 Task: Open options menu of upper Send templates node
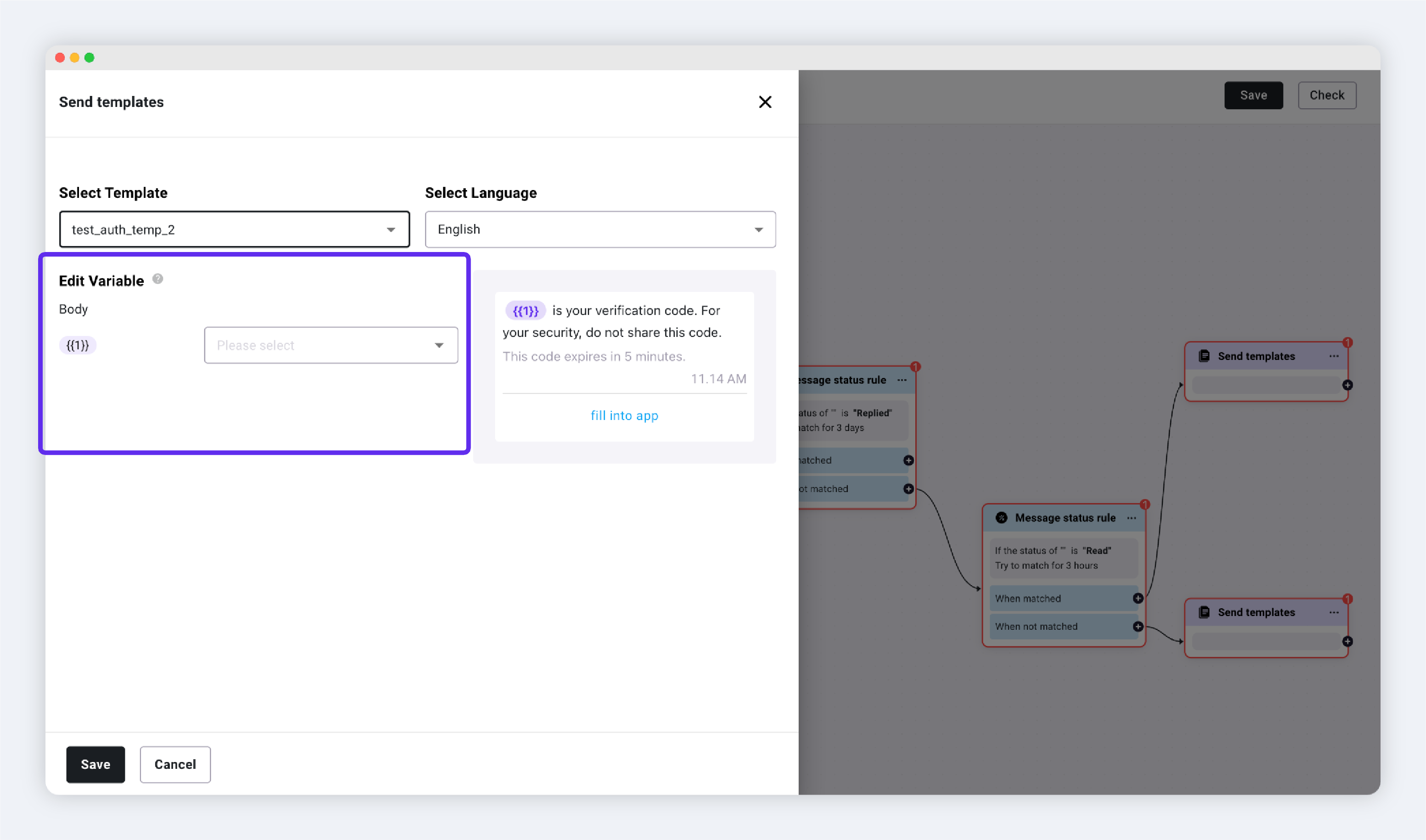pyautogui.click(x=1334, y=356)
